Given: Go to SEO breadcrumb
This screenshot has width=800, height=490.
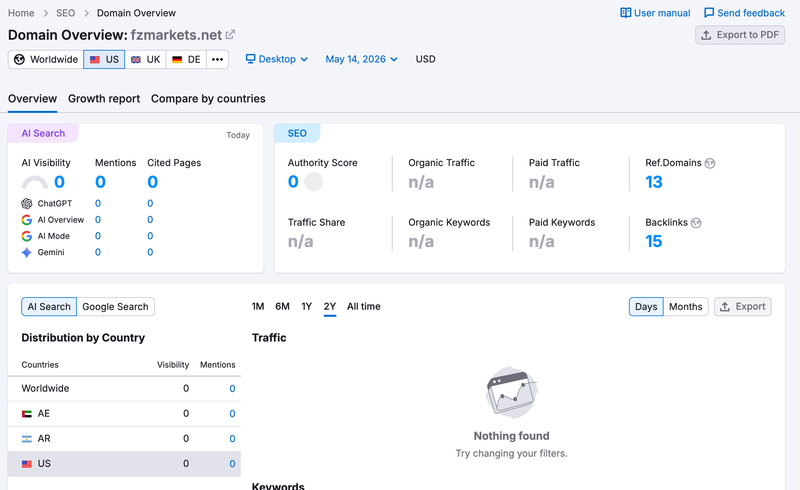Looking at the screenshot, I should point(65,13).
